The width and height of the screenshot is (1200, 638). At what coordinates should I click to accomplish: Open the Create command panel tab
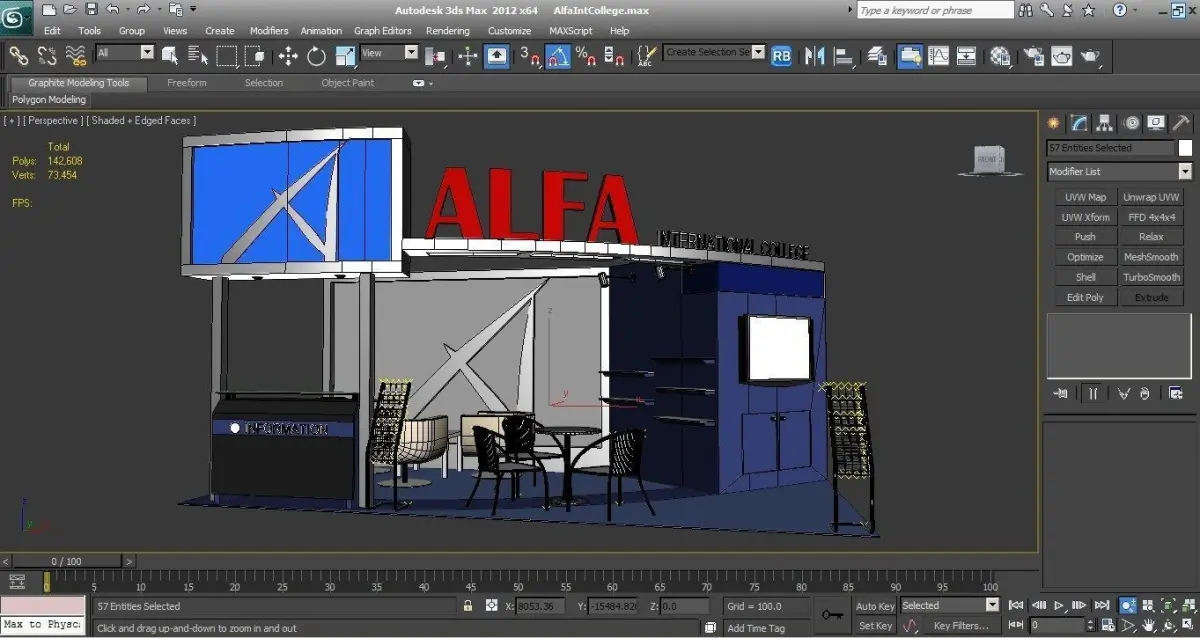[x=1053, y=123]
